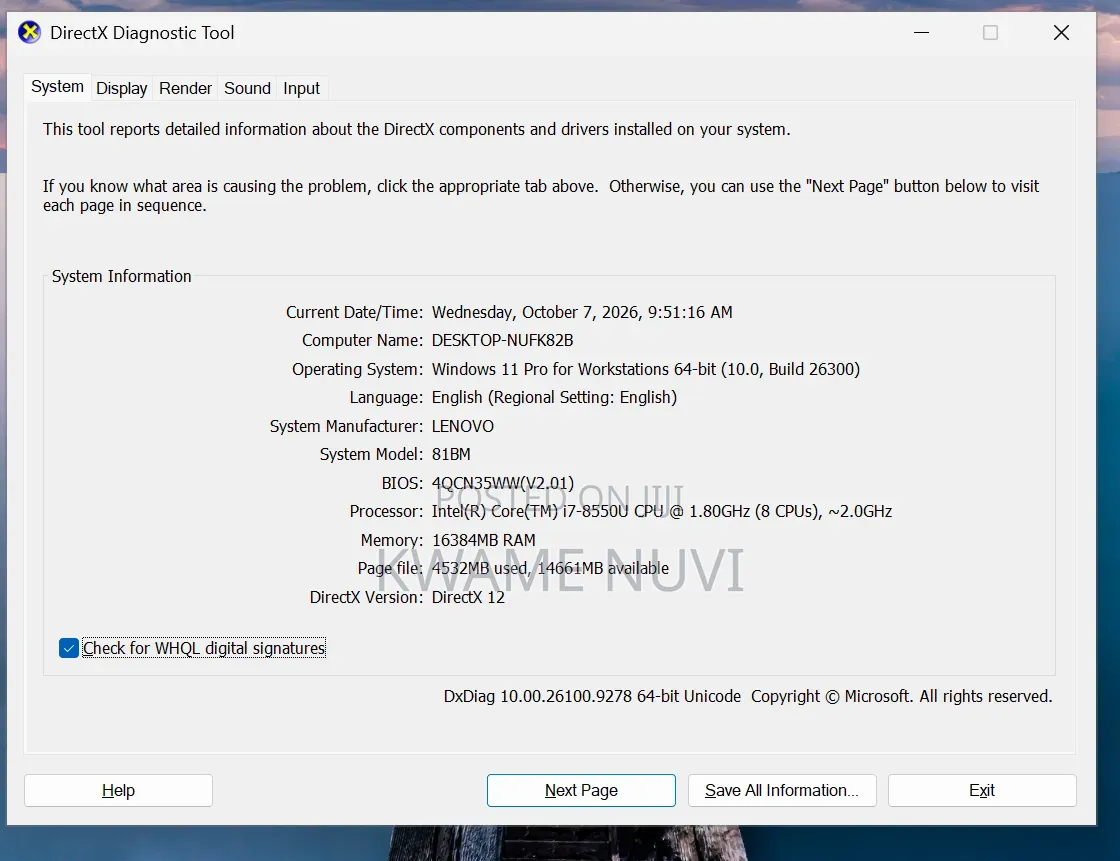Screen dimensions: 1120x861
Task: Click the memory value 16384MB RAM
Action: tap(484, 540)
